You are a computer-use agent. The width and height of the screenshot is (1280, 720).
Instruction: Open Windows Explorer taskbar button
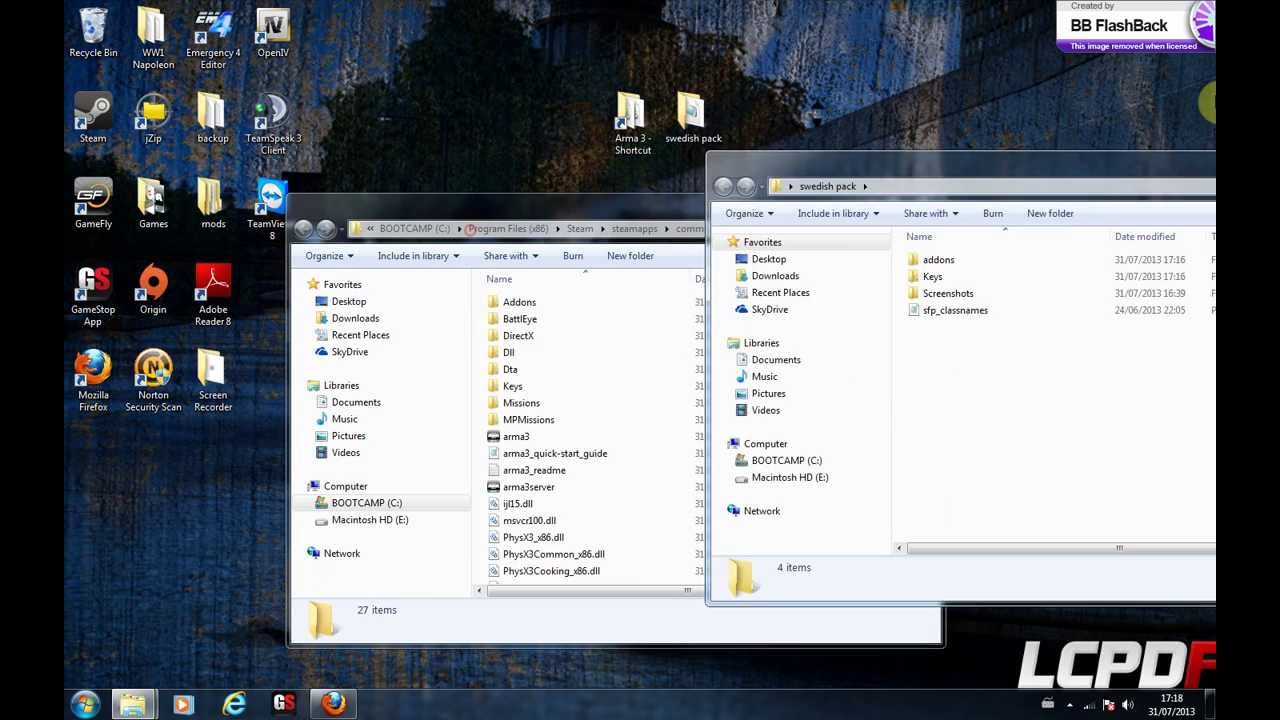[133, 704]
